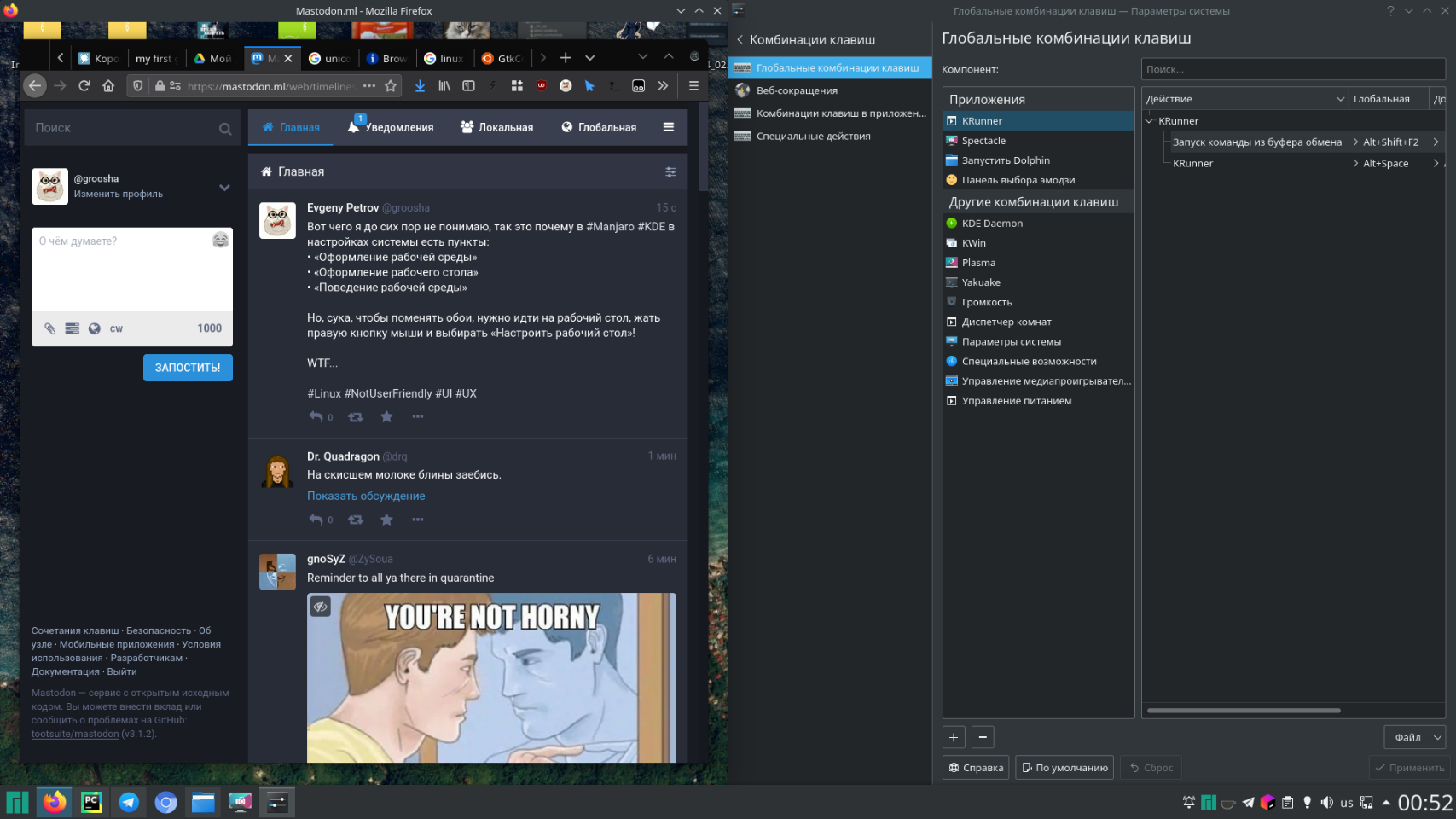Favourite Dr. Quadragon's post

tap(386, 520)
